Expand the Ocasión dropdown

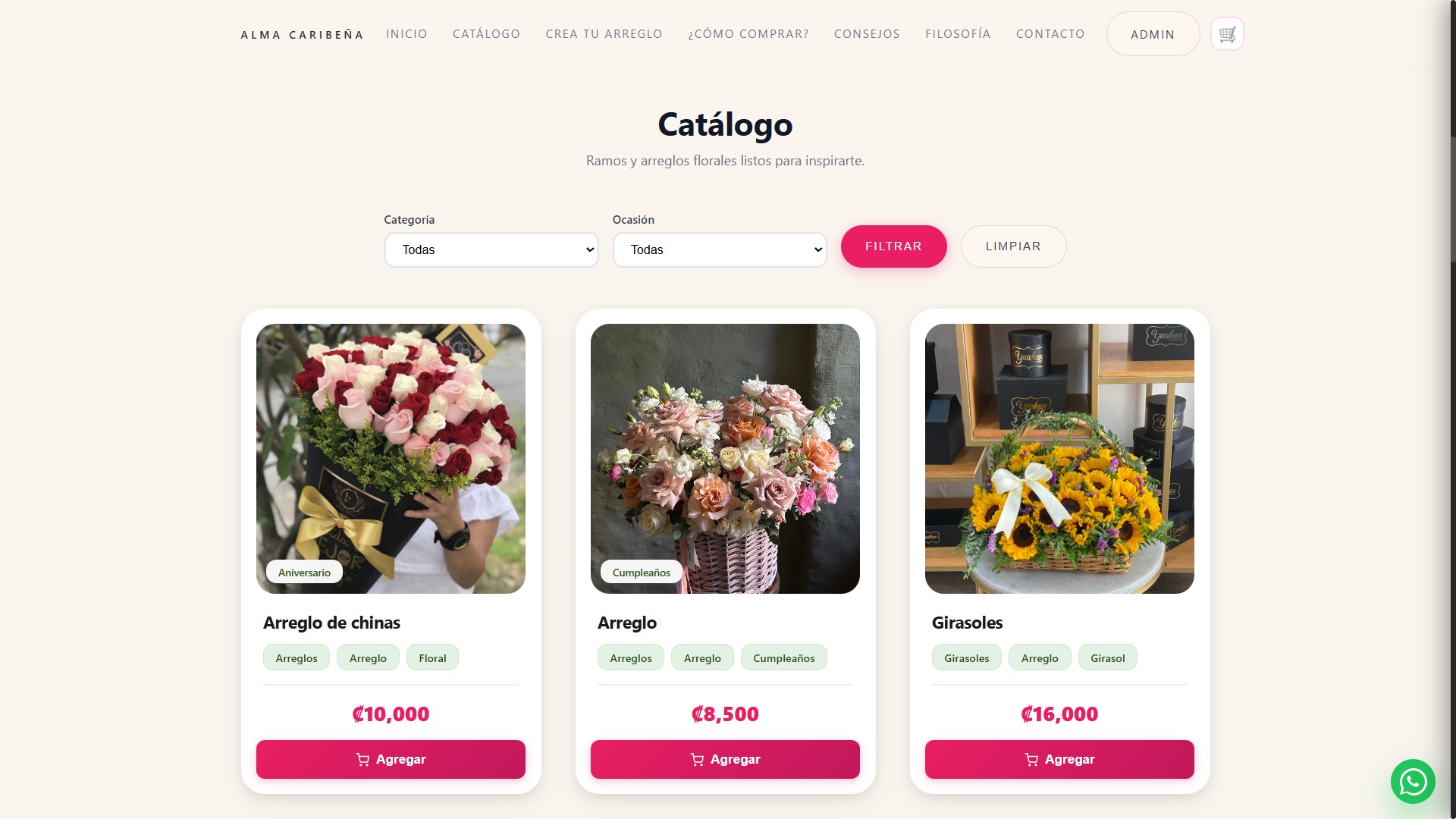720,249
